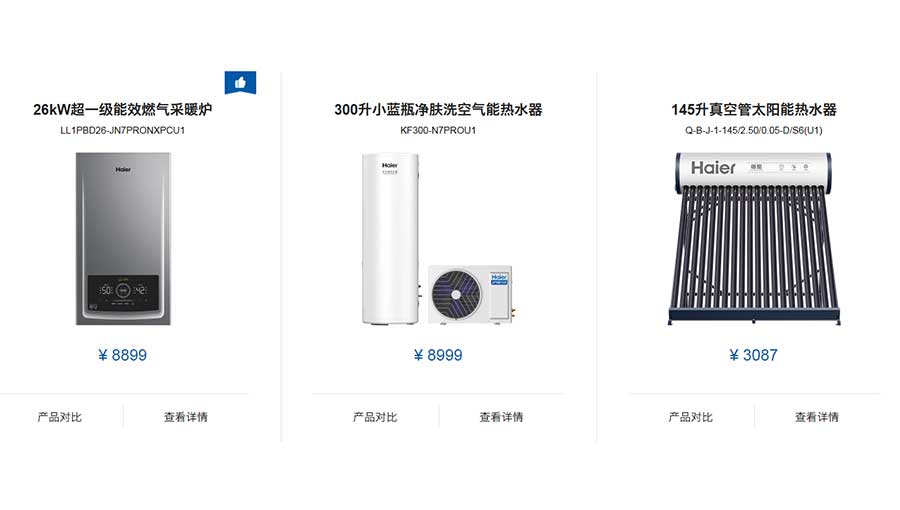
Task: Click model number LL1PBD26-JN7PRONXPCU1
Action: (123, 130)
